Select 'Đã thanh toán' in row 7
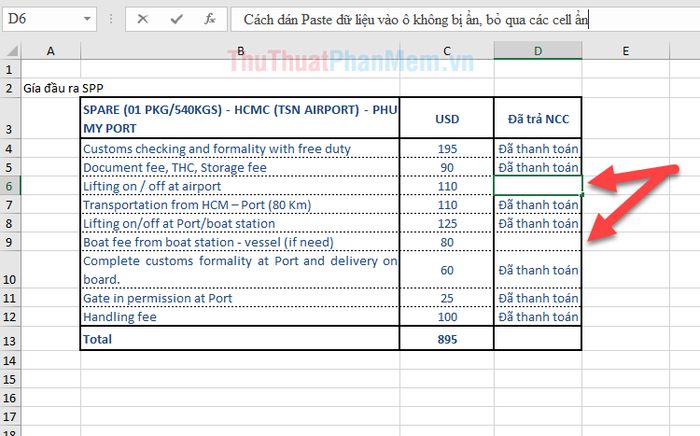Viewport: 700px width, 436px height. [x=538, y=205]
